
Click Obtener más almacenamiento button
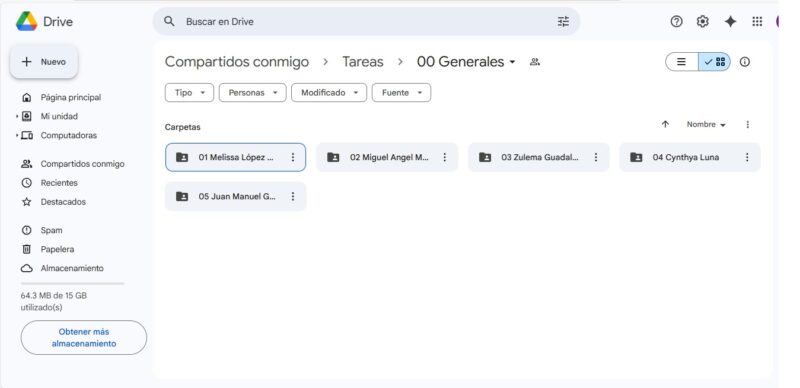[84, 337]
